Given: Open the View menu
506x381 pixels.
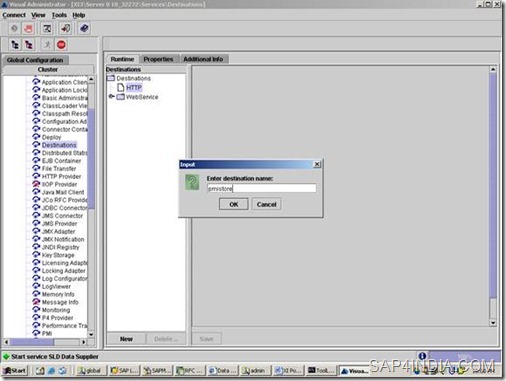Looking at the screenshot, I should point(38,15).
